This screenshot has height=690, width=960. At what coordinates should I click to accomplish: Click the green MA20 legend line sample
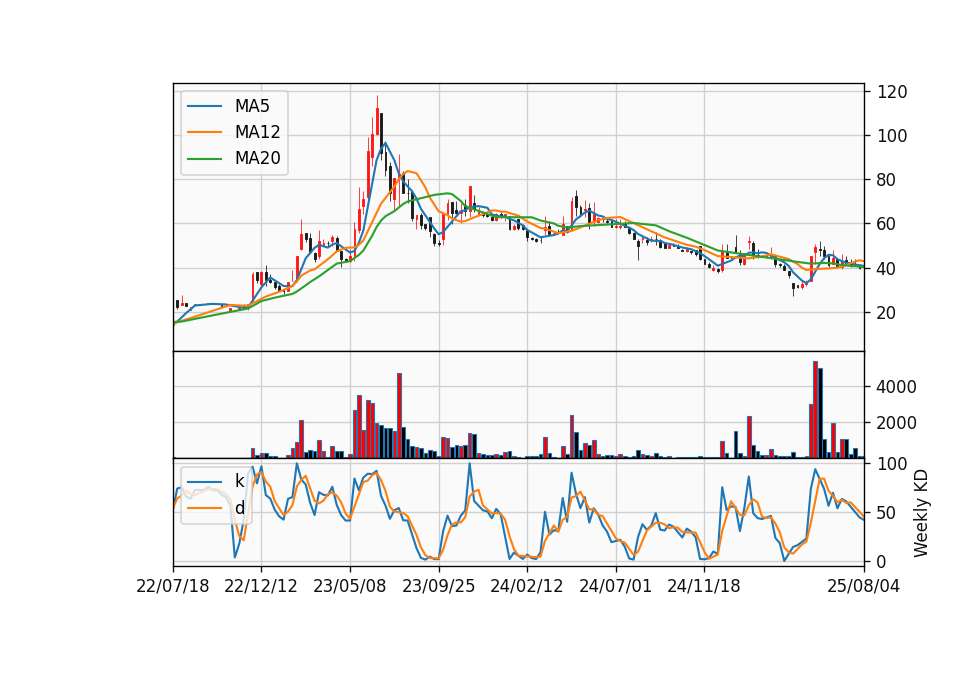pyautogui.click(x=204, y=158)
